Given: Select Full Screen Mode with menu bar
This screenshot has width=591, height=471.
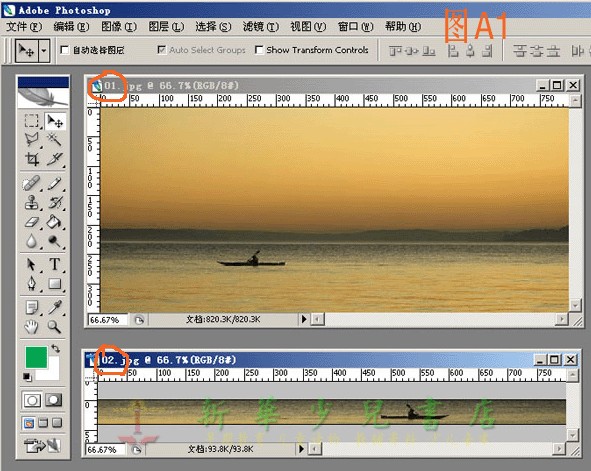Looking at the screenshot, I should (x=43, y=423).
